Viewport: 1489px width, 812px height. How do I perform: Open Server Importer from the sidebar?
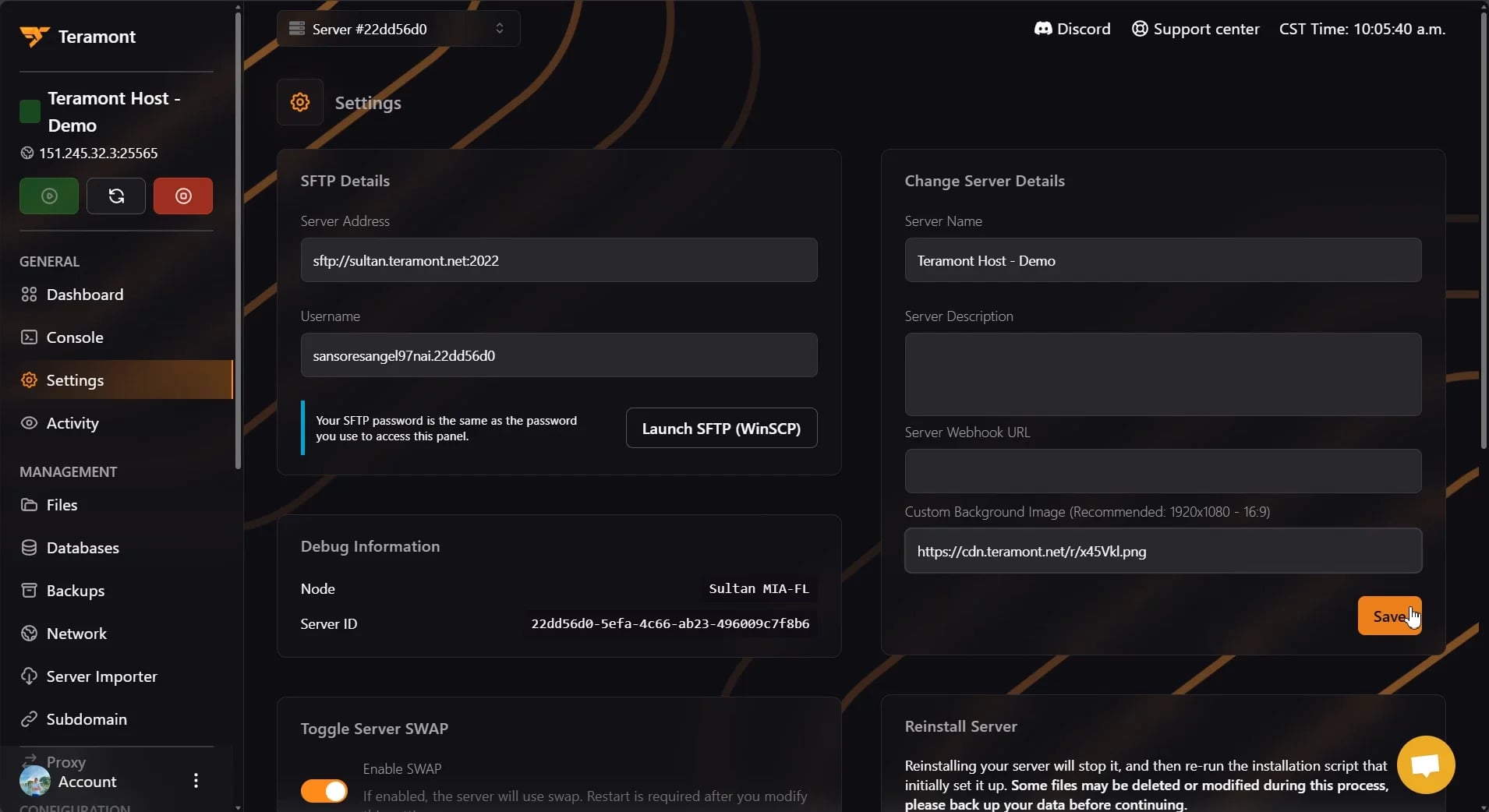click(x=117, y=676)
